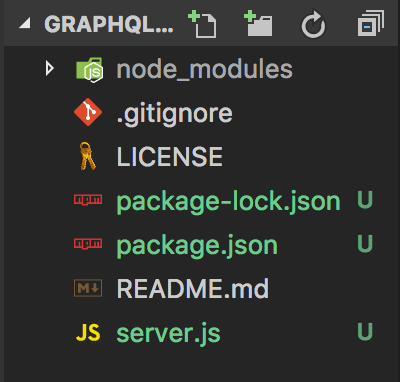Select the GRAPHQL... project header title
Viewport: 400px width, 382px height.
109,24
